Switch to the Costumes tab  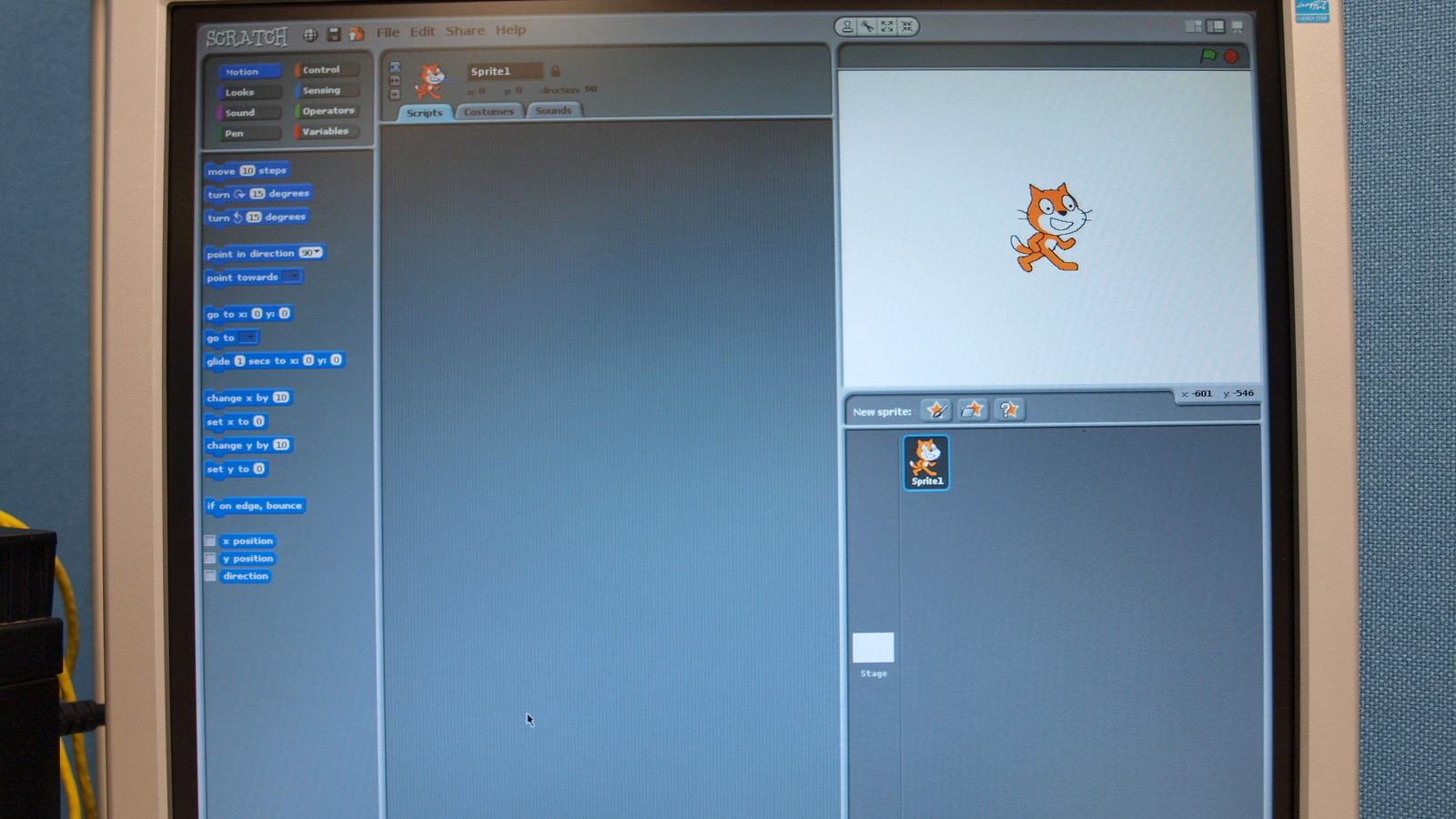click(489, 112)
